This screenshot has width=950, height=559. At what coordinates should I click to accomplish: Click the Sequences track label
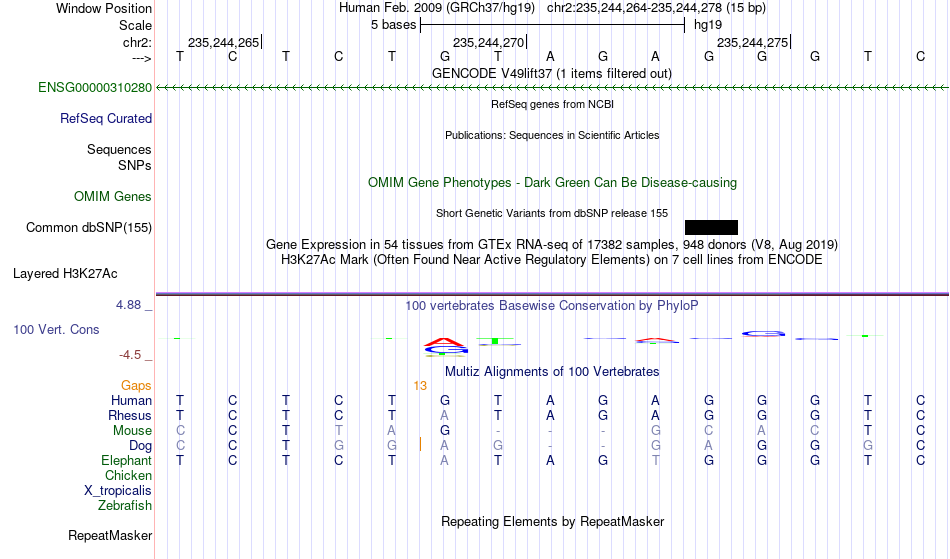coord(119,149)
